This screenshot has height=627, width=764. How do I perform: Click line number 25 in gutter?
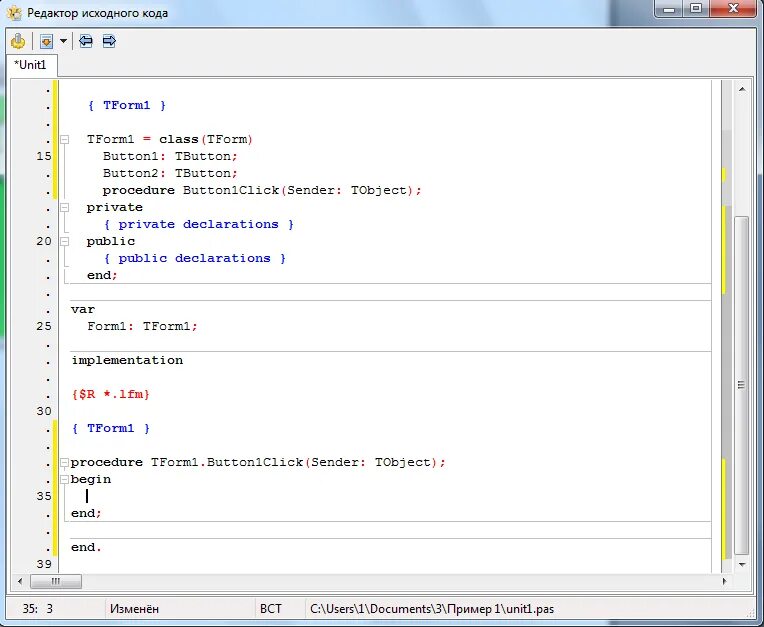44,326
